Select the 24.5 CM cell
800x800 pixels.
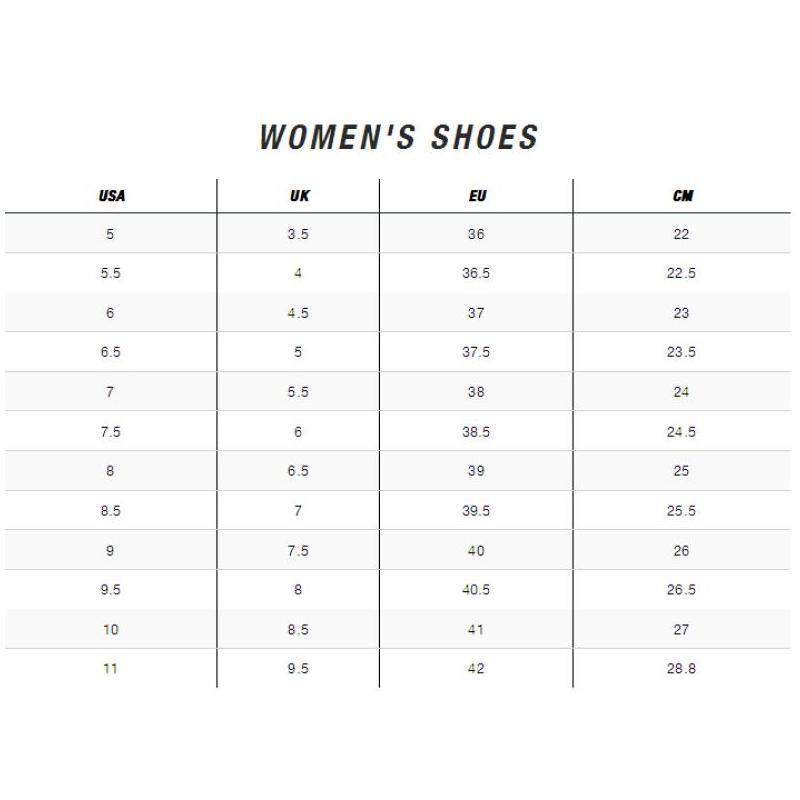tap(681, 432)
